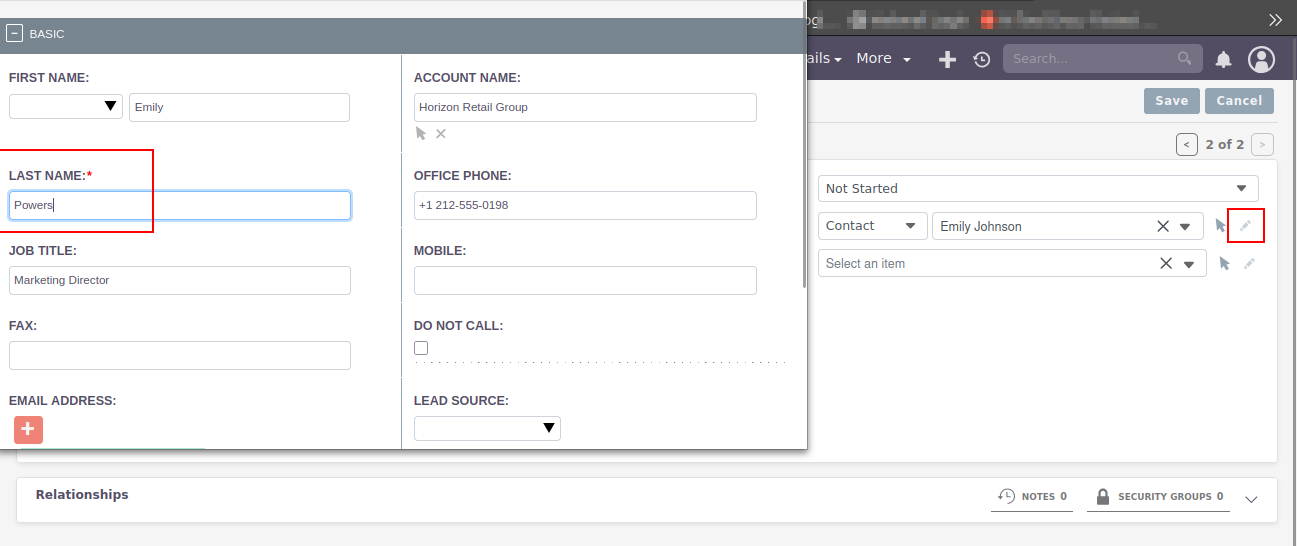Screen dimensions: 1297x546
Task: Clear the Emily Johnson selection
Action: tap(1162, 226)
